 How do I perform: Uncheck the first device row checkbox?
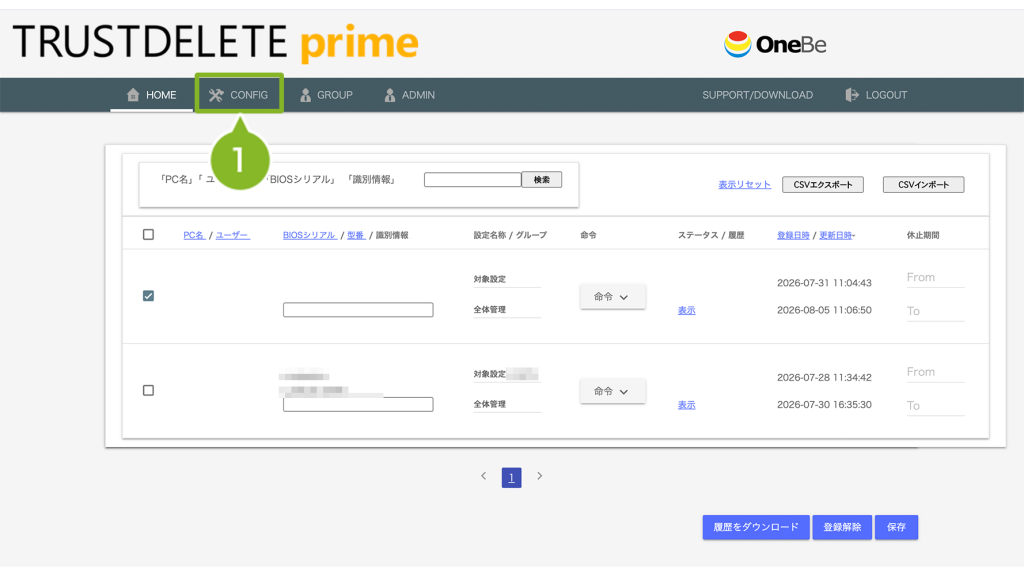pyautogui.click(x=148, y=296)
